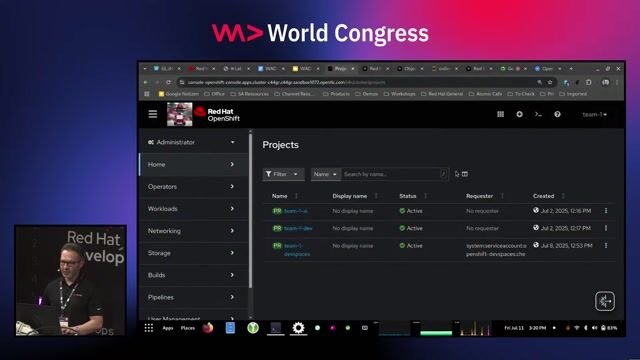Screen dimensions: 640x360
Task: Open the desktop show-applications grid
Action: tap(149, 328)
